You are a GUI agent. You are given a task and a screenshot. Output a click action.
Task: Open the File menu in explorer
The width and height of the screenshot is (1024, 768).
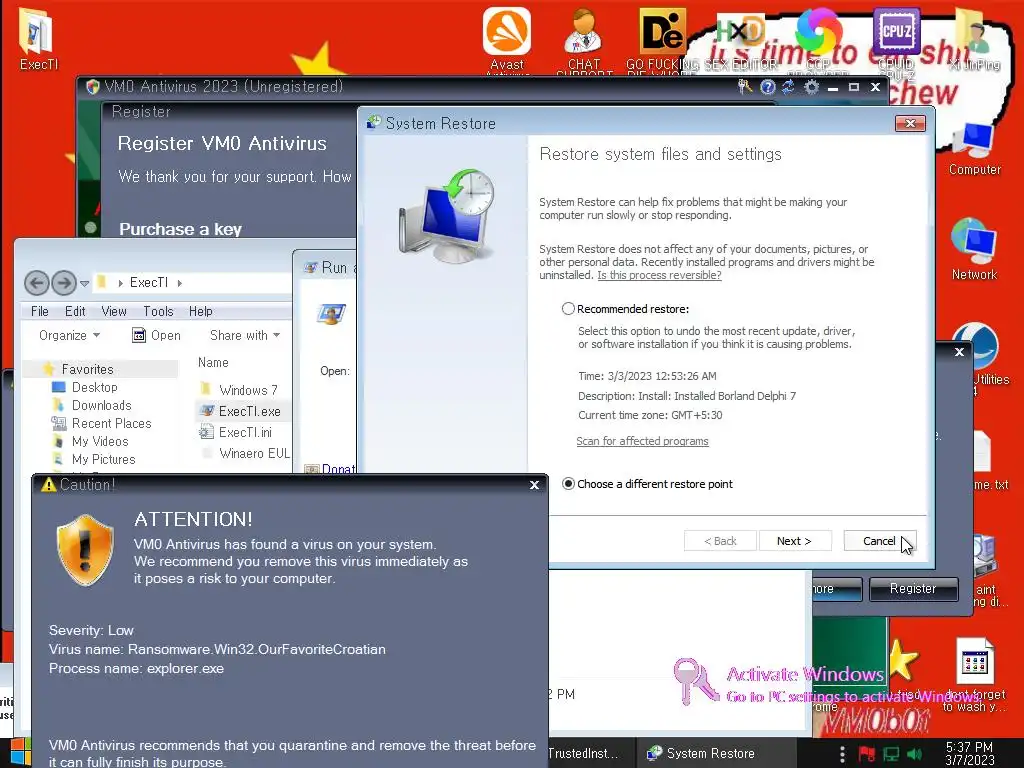click(40, 312)
